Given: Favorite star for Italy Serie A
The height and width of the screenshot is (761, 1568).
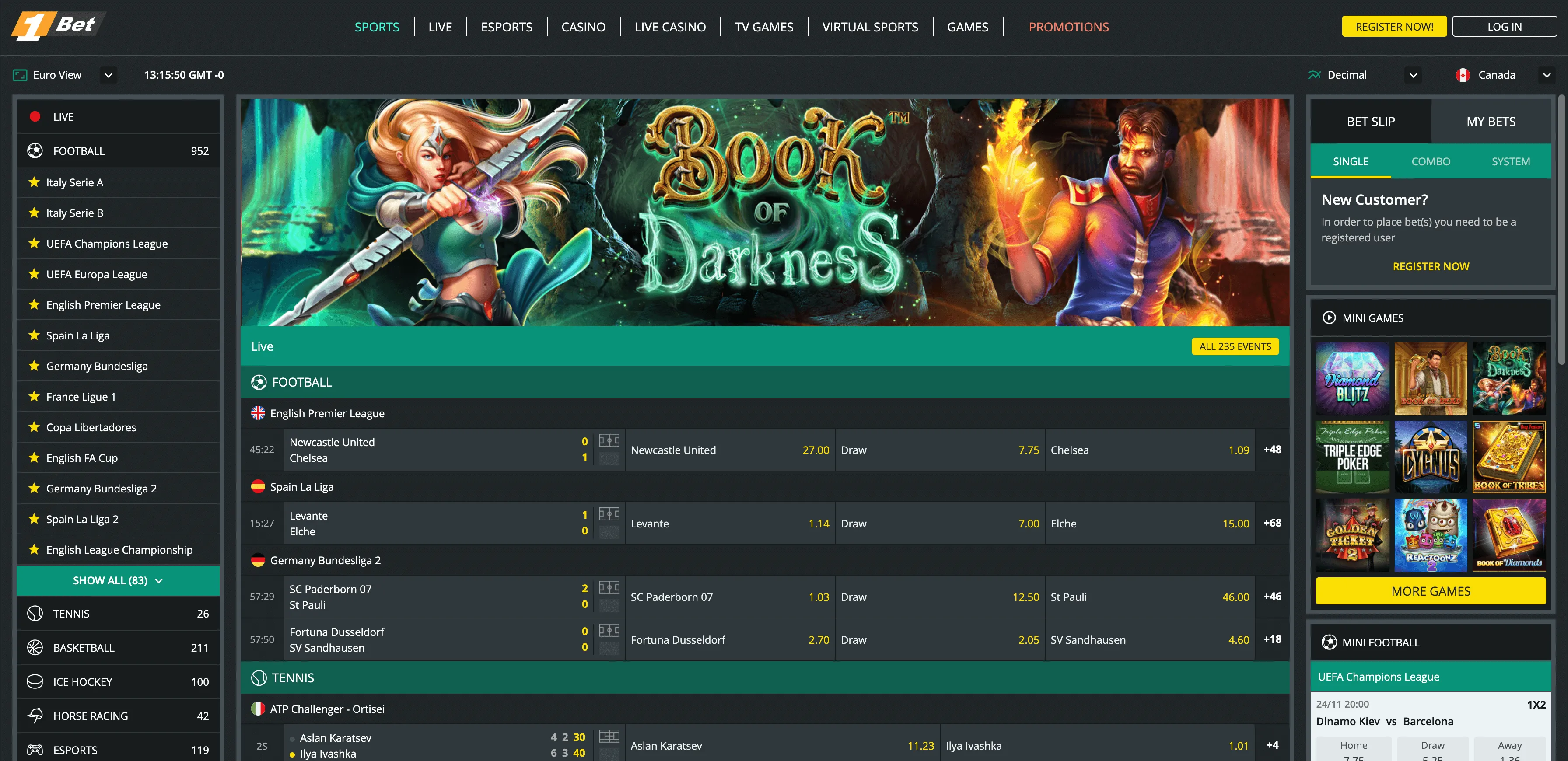Looking at the screenshot, I should 34,182.
